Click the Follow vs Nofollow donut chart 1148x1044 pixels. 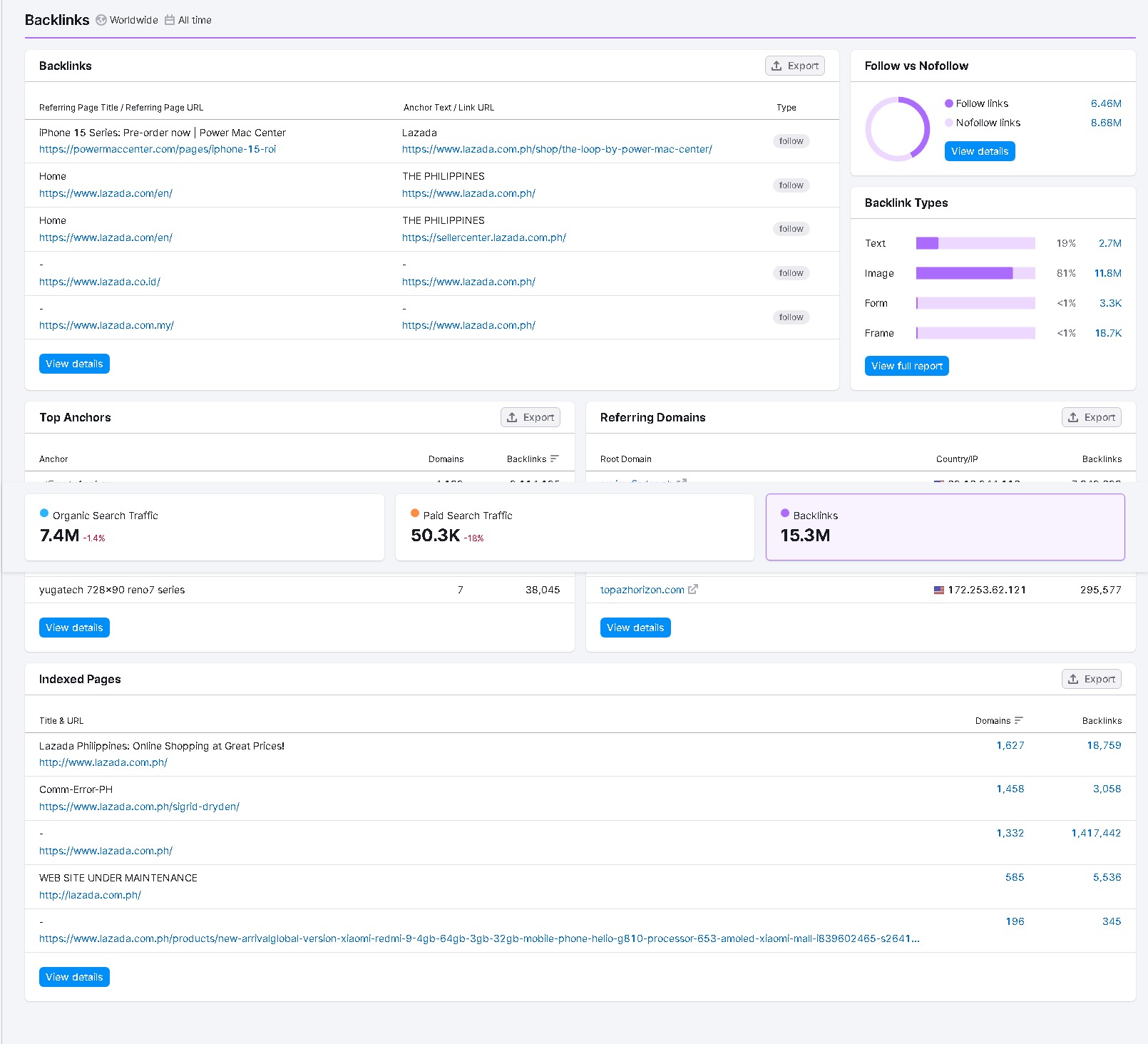tap(898, 129)
